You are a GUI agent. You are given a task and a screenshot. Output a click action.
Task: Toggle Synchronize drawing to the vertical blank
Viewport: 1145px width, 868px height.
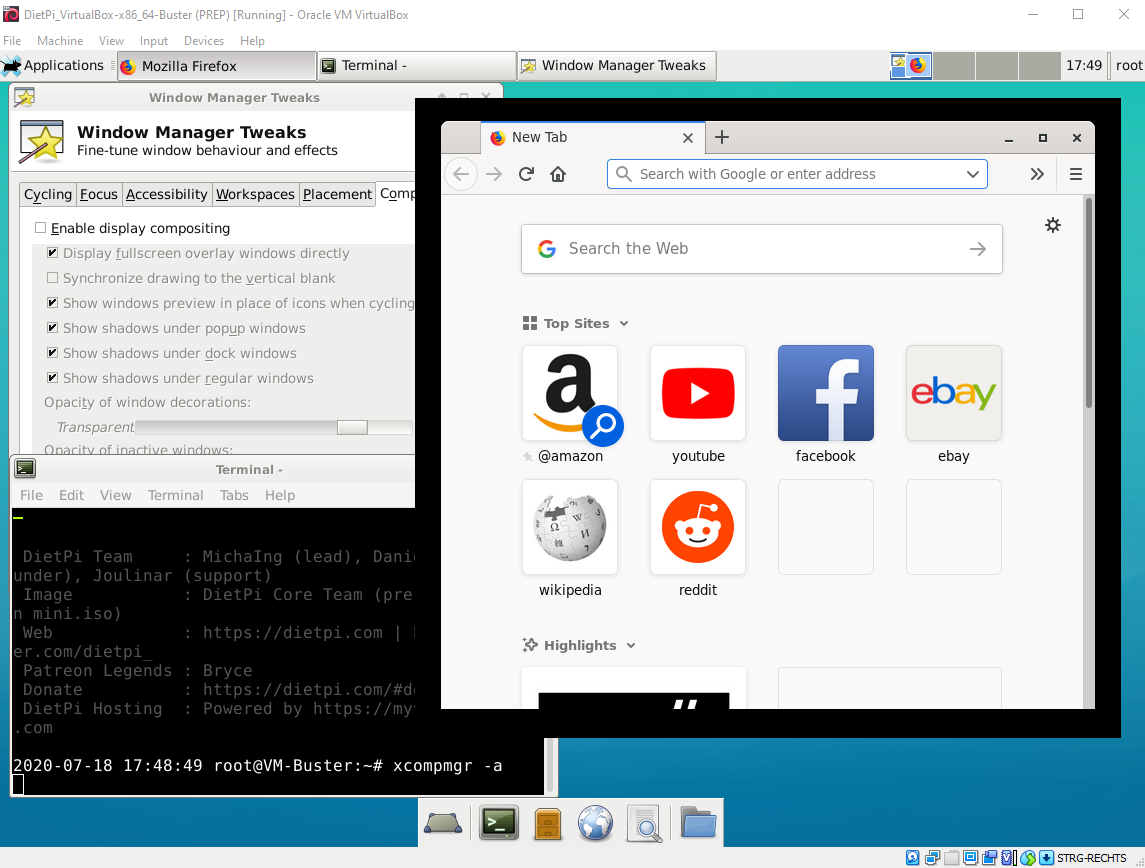click(x=52, y=277)
